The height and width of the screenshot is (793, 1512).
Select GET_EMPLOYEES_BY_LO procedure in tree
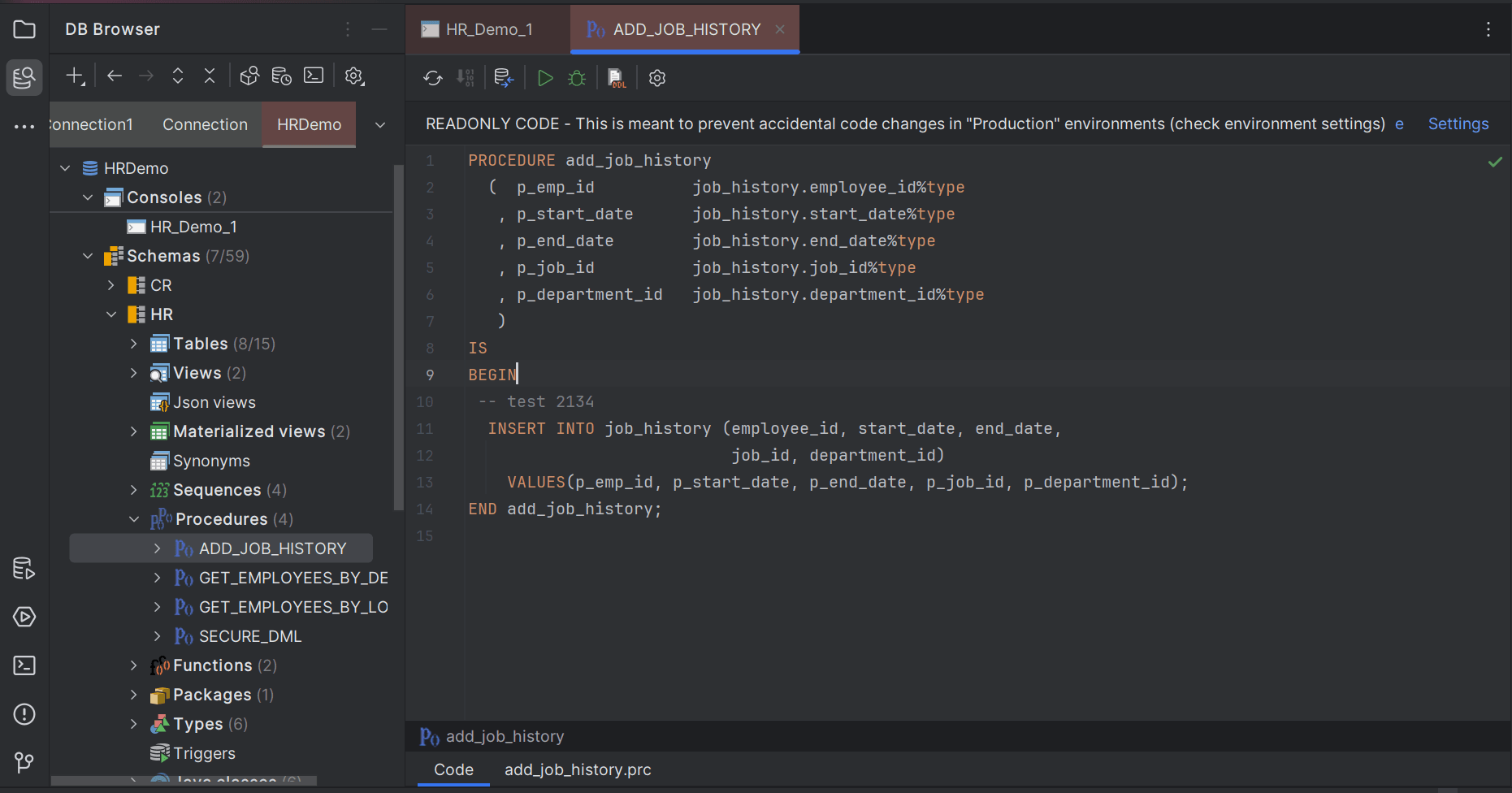(x=293, y=607)
